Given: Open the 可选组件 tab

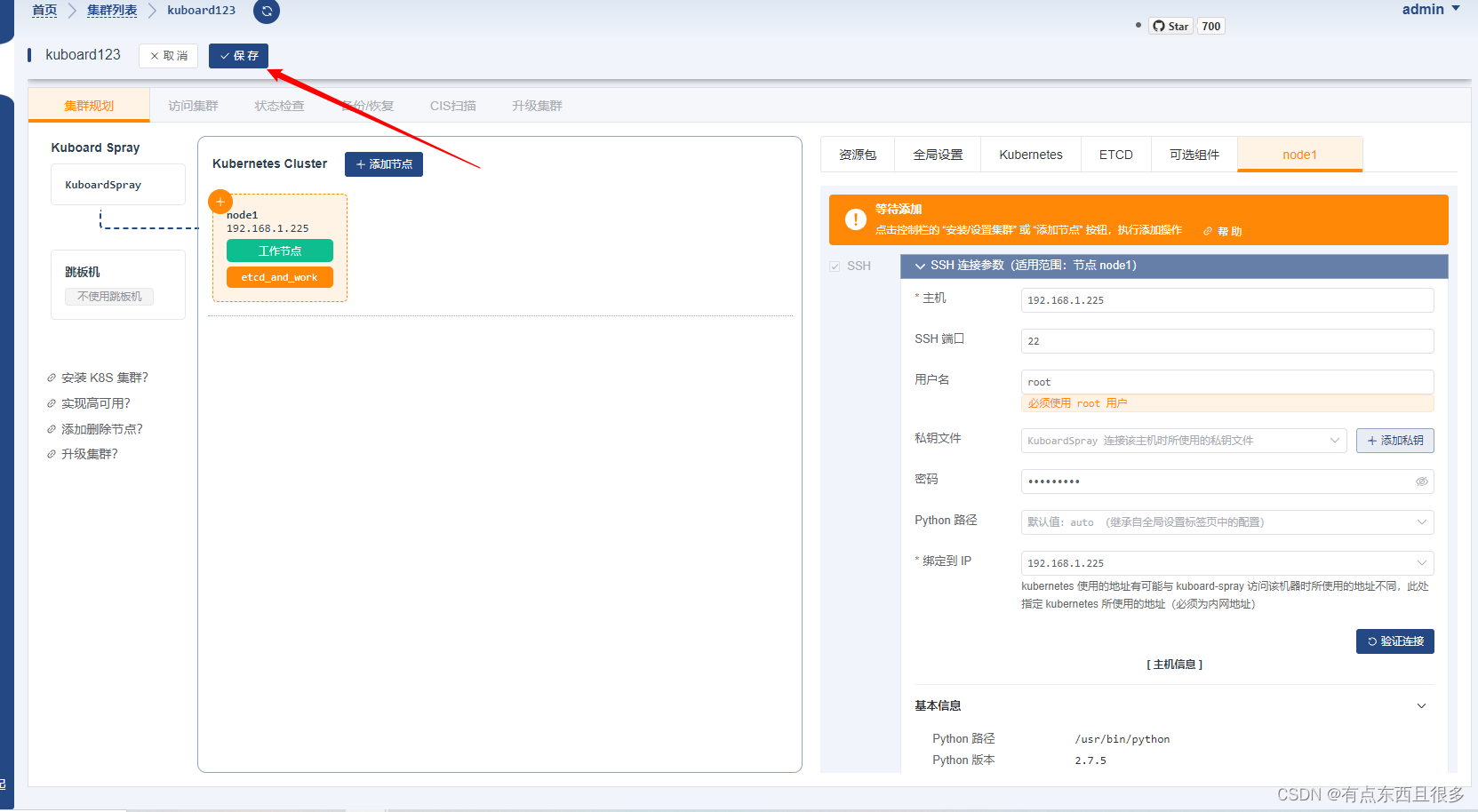Looking at the screenshot, I should [x=1194, y=155].
